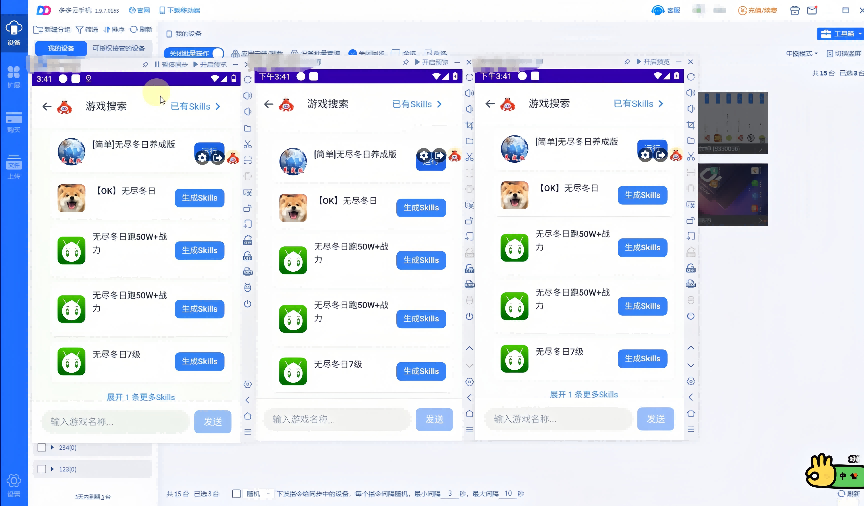Click 发送 button in middle phone
This screenshot has width=864, height=506.
point(434,419)
